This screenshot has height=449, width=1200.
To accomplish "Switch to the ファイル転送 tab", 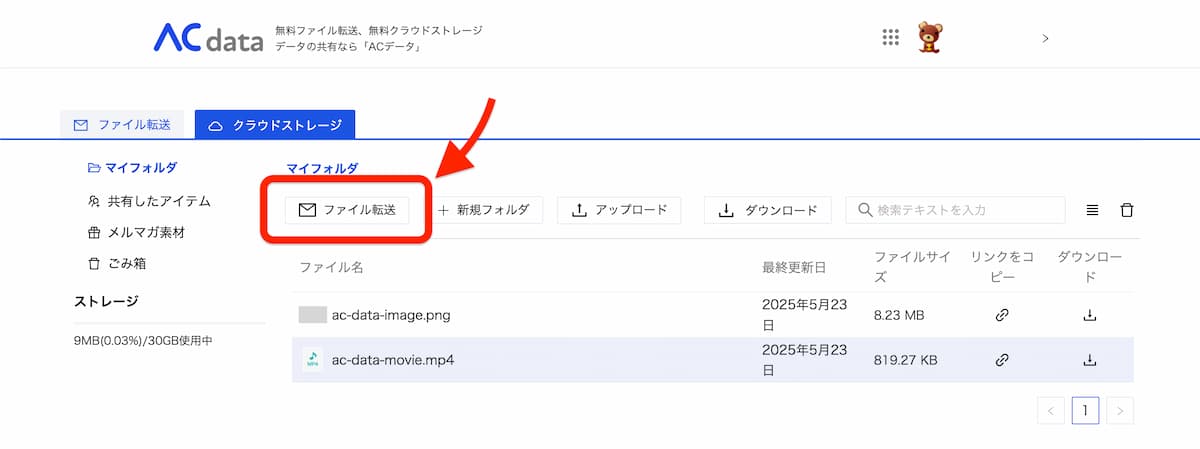I will [x=123, y=125].
